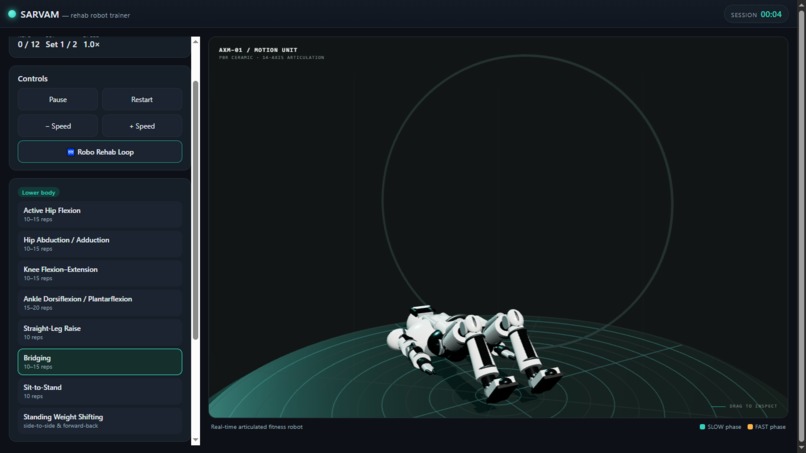Select the Bridging exercise
Image resolution: width=806 pixels, height=453 pixels.
[x=100, y=361]
